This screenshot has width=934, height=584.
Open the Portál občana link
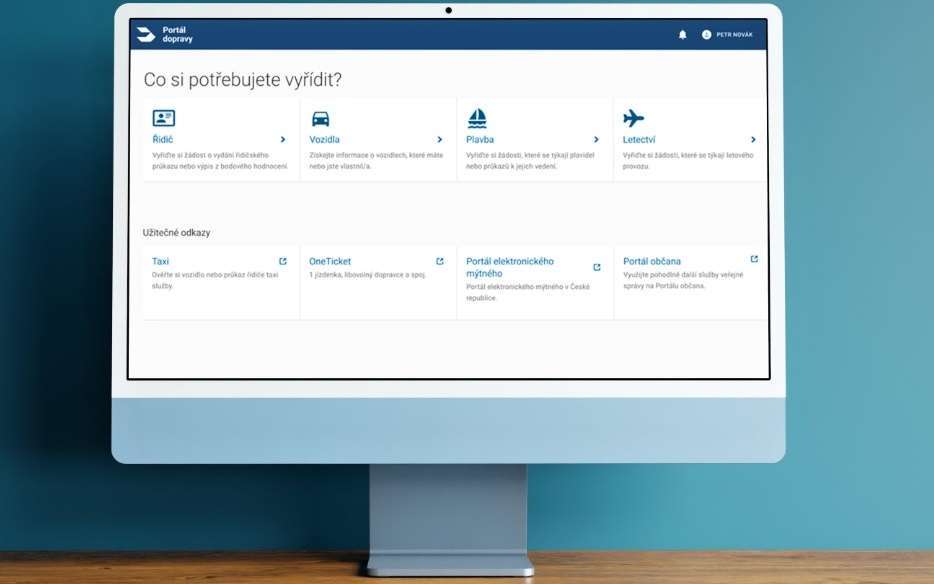pos(652,261)
